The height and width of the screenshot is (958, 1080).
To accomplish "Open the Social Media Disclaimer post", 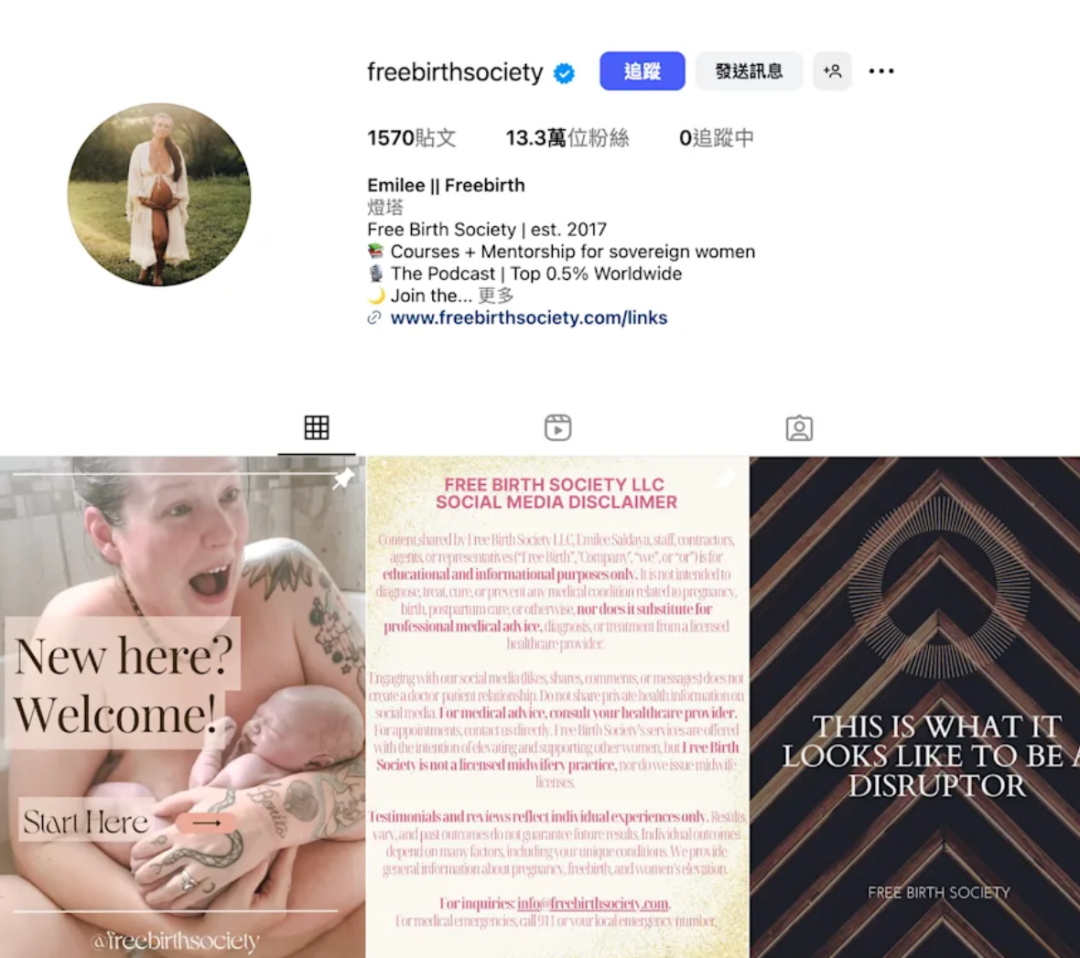I will pos(557,707).
